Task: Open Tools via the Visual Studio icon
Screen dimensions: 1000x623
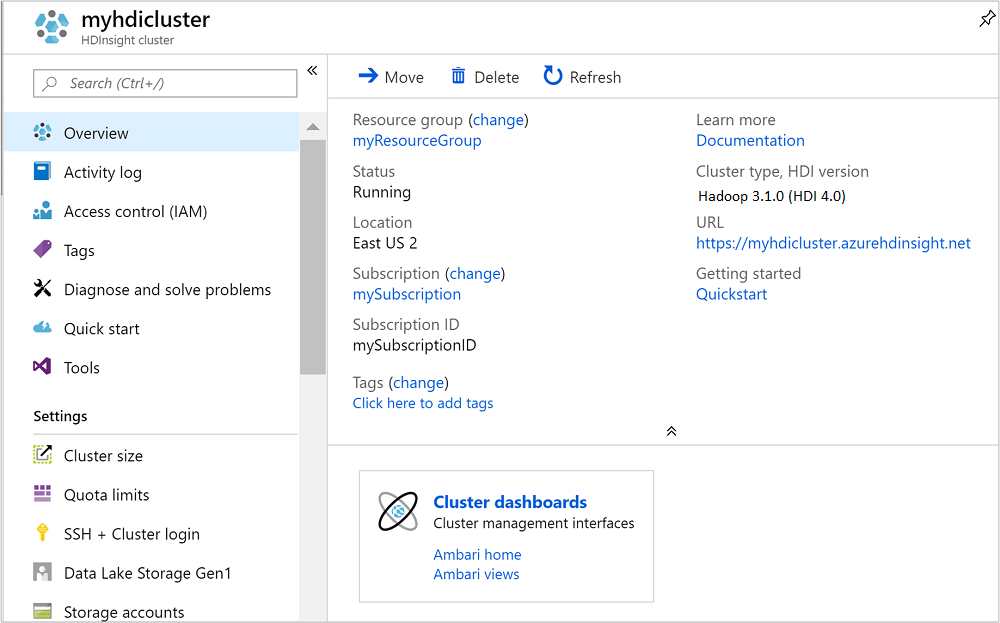Action: pyautogui.click(x=42, y=367)
